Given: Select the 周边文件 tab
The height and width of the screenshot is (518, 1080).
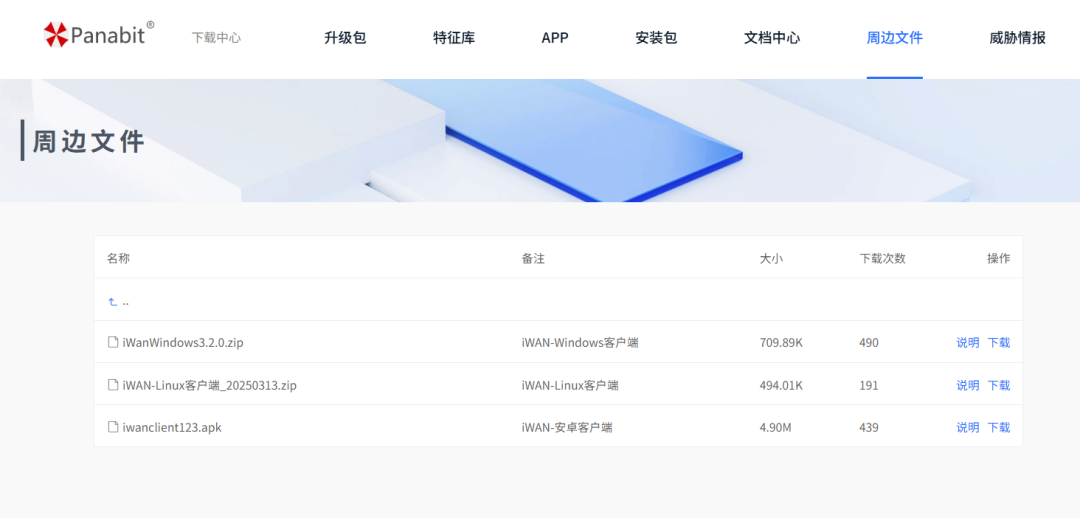Looking at the screenshot, I should pos(895,38).
